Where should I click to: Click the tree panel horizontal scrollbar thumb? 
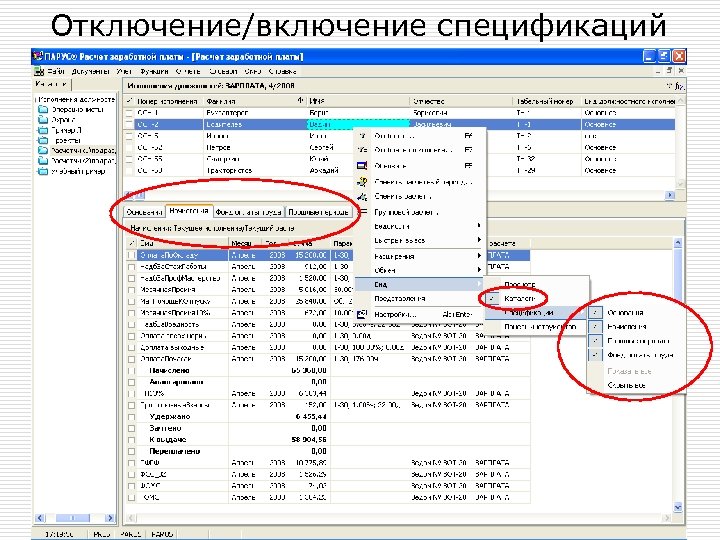tap(73, 518)
